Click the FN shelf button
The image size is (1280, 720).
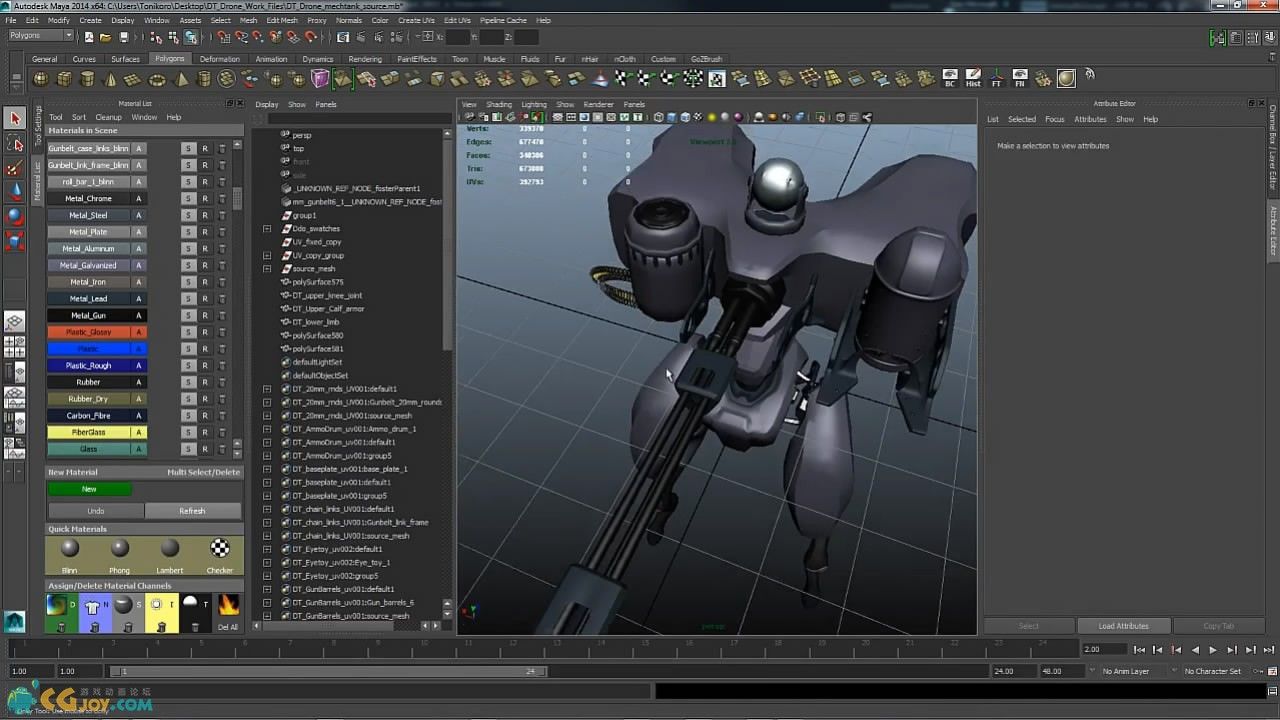(1020, 78)
